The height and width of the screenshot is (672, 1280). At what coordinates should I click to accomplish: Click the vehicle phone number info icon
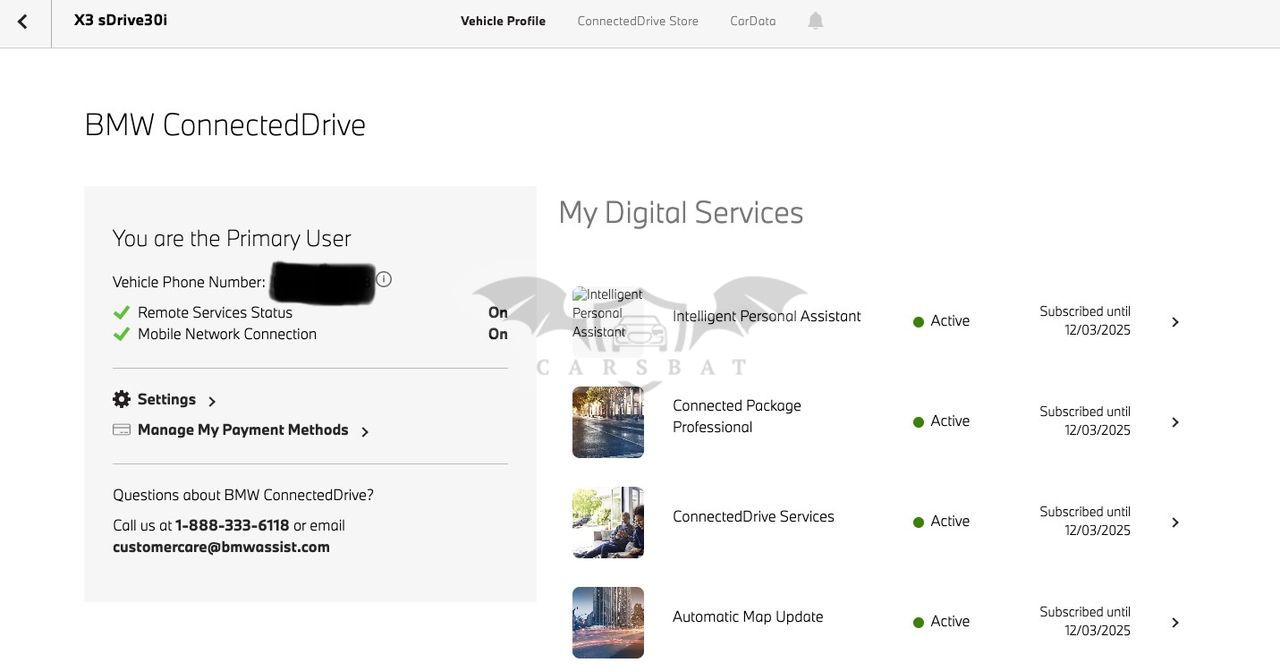tap(384, 279)
